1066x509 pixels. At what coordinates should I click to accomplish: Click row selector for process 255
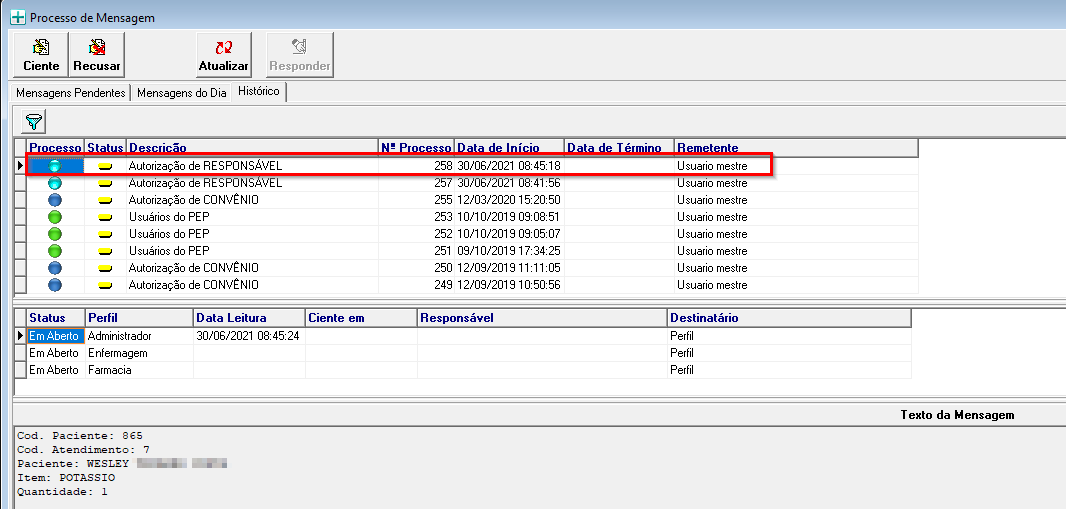click(20, 200)
